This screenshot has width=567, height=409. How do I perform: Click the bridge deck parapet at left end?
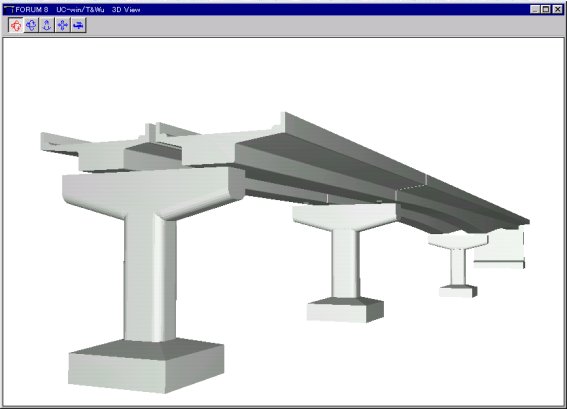click(60, 143)
